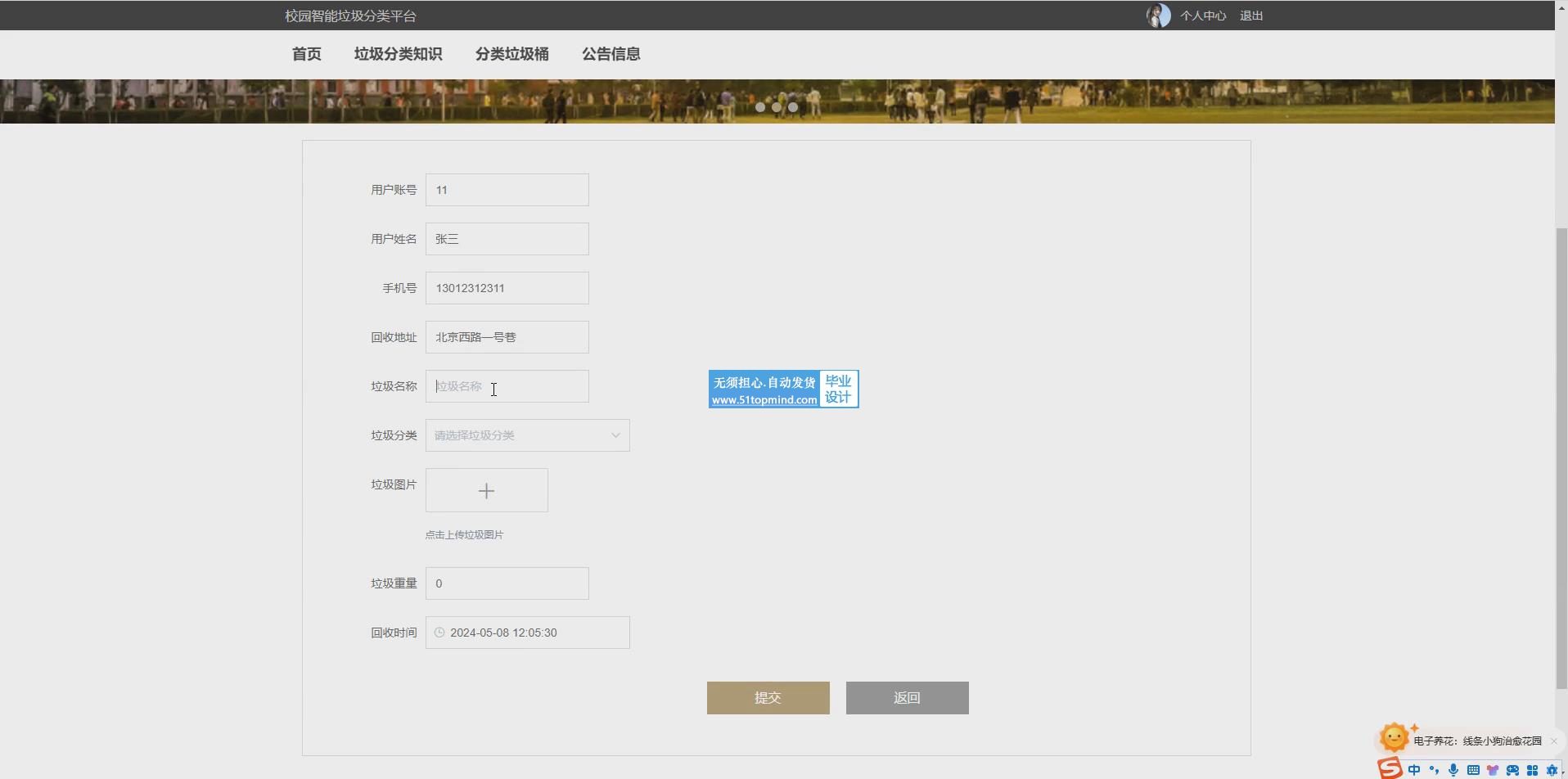Viewport: 1568px width, 779px height.
Task: Click the 返回 back button
Action: pyautogui.click(x=908, y=698)
